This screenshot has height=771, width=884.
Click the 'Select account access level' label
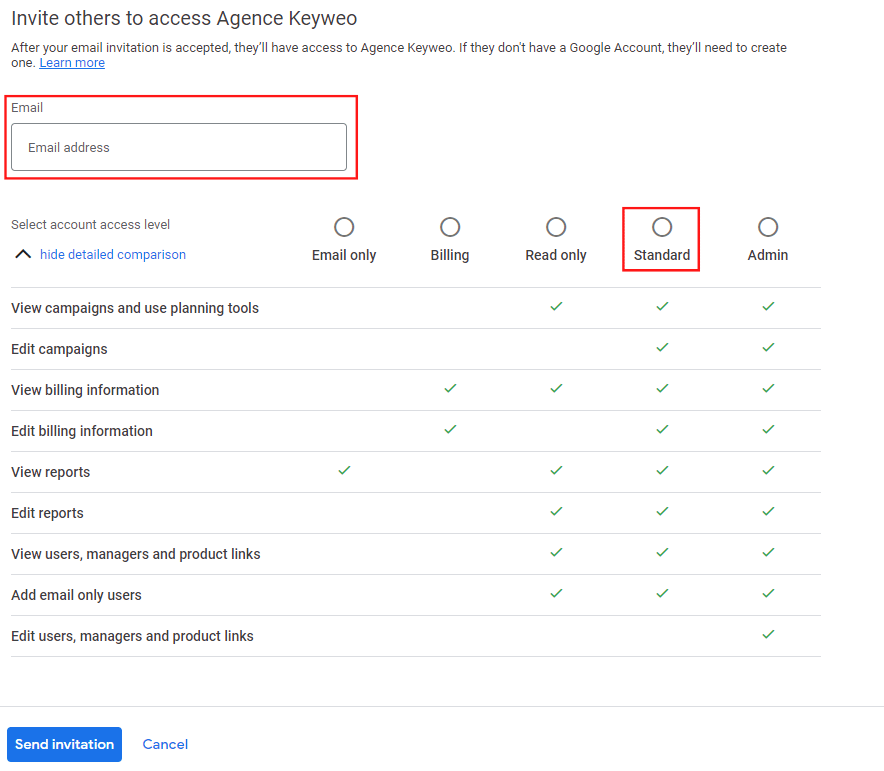point(90,225)
